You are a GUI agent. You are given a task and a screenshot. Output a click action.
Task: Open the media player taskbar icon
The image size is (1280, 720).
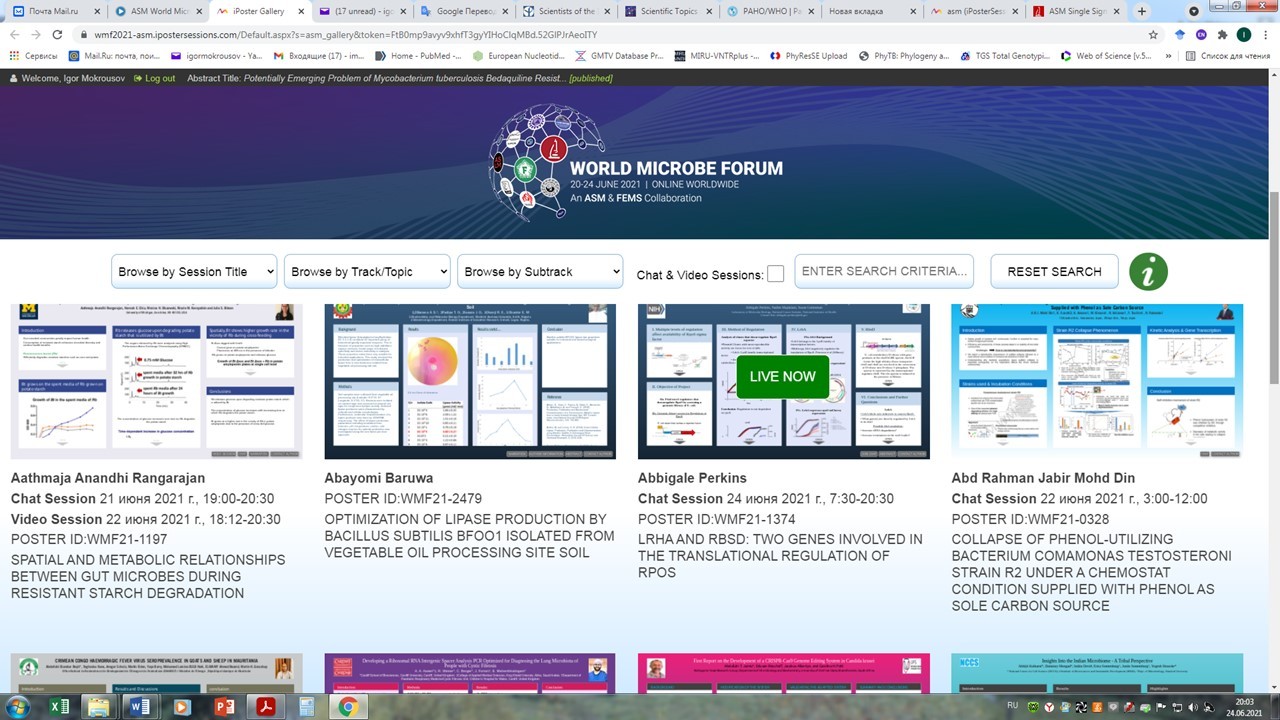pyautogui.click(x=182, y=707)
